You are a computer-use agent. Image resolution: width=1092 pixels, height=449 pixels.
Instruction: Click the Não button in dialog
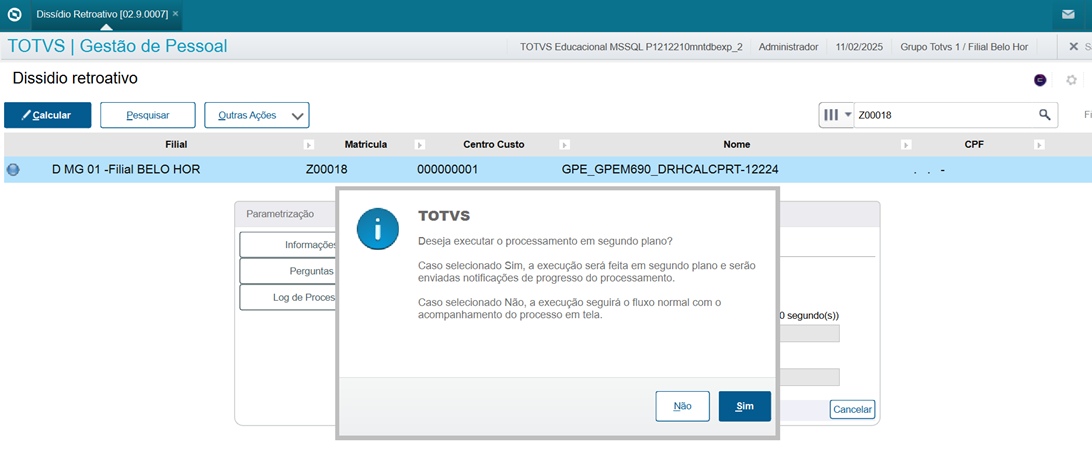click(x=682, y=406)
